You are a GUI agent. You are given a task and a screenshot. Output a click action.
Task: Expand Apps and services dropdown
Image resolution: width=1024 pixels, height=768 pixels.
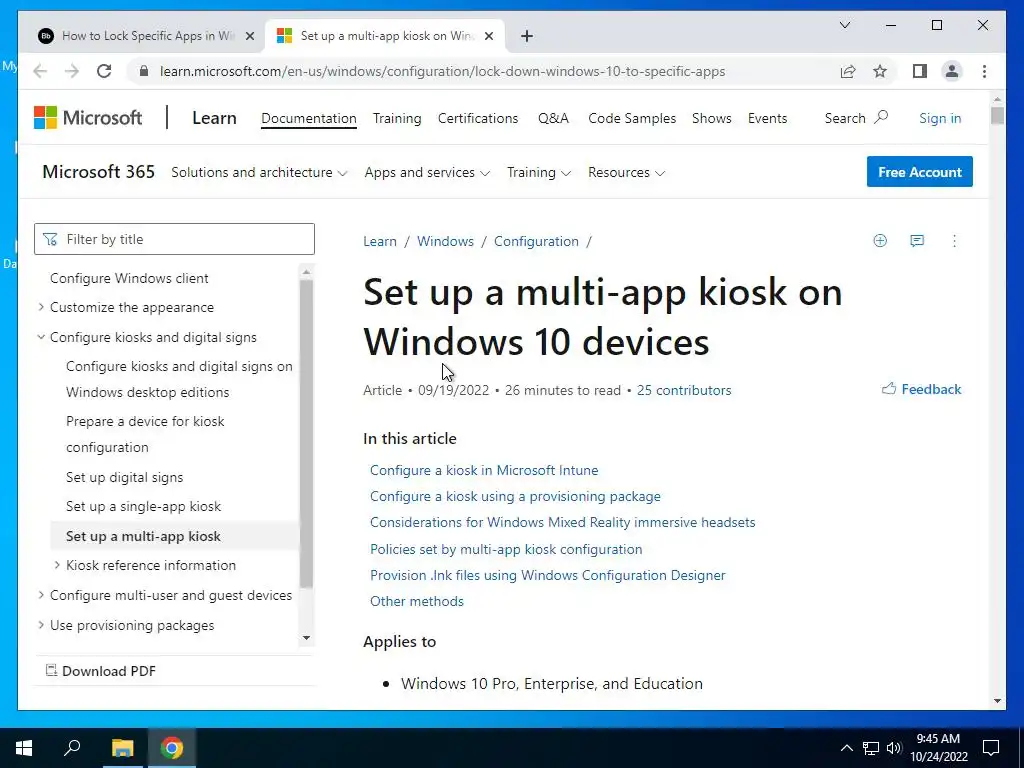[x=427, y=172]
